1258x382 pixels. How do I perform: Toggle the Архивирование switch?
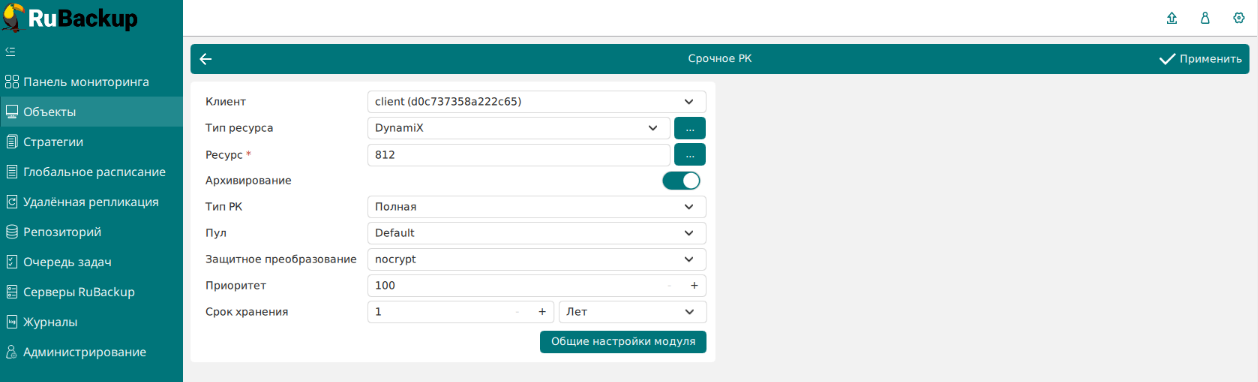coord(681,180)
